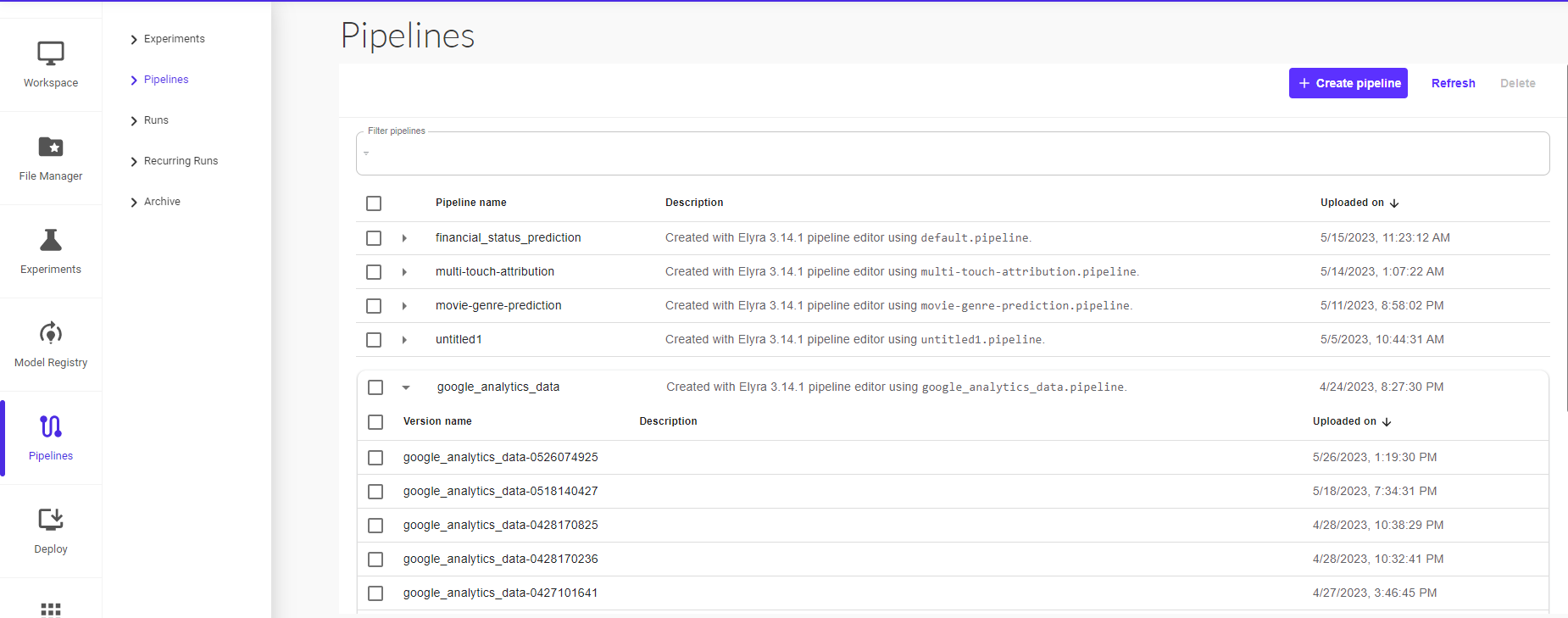The width and height of the screenshot is (1568, 618).
Task: Open the movie-genre-prediction pipeline link
Action: 498,305
